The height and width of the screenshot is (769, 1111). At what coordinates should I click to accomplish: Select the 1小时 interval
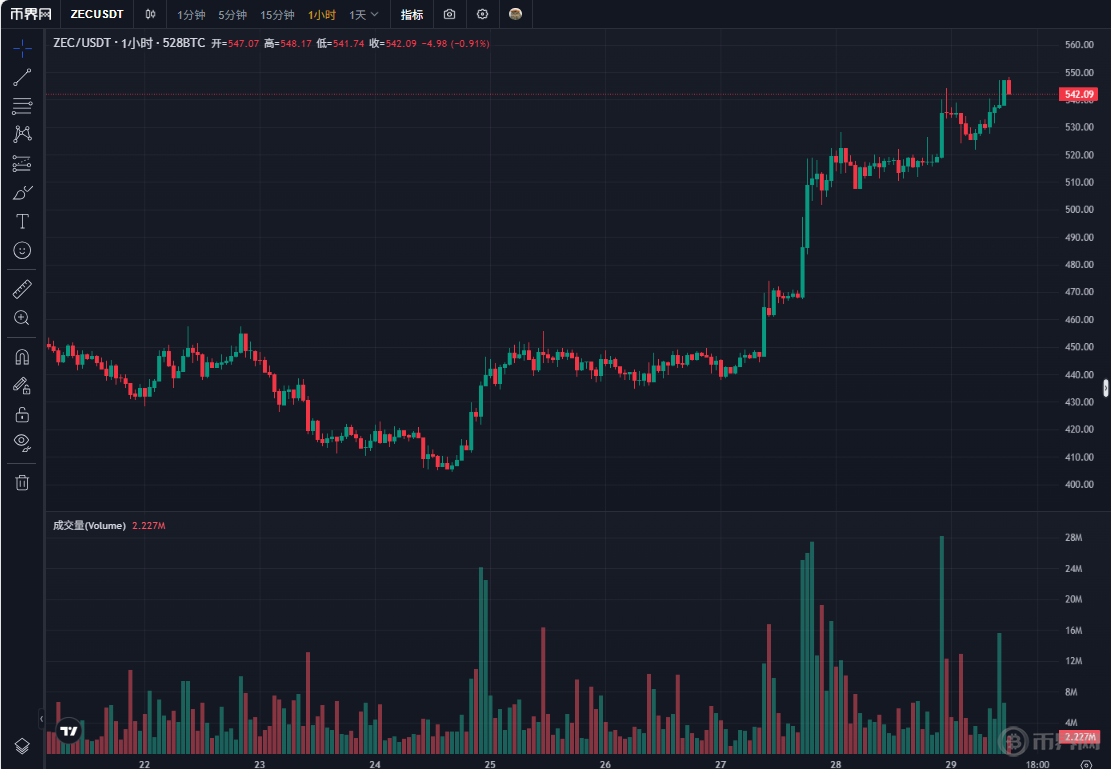[322, 15]
